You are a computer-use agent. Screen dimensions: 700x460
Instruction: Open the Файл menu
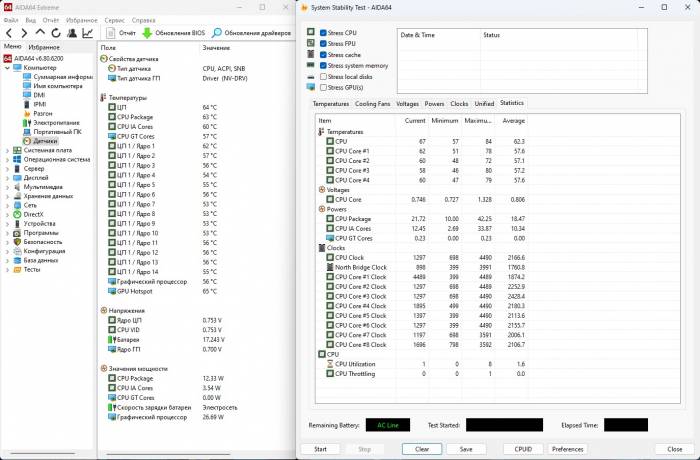click(11, 20)
